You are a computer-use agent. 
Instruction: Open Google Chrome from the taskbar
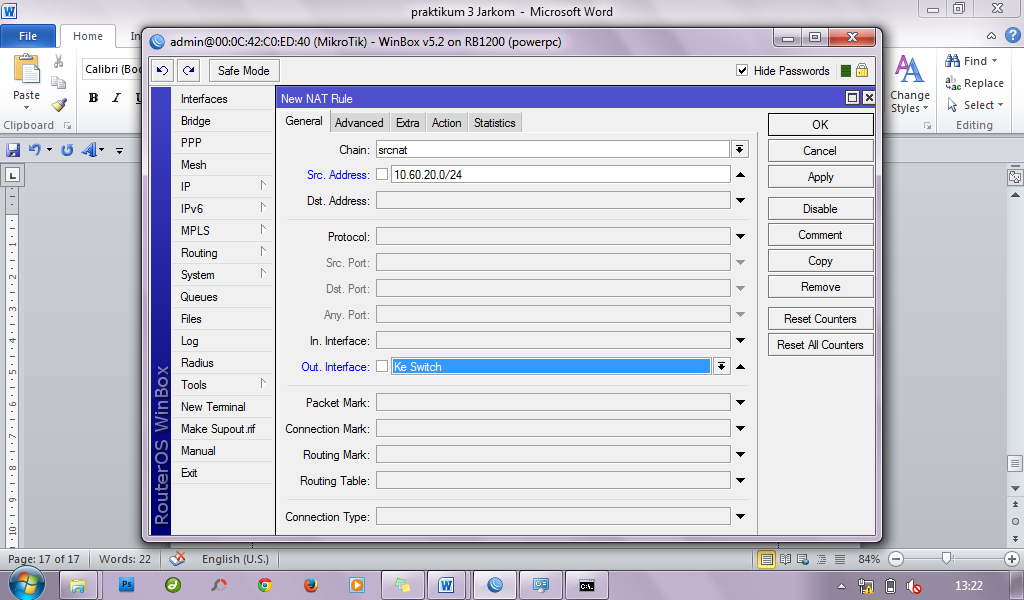[264, 585]
